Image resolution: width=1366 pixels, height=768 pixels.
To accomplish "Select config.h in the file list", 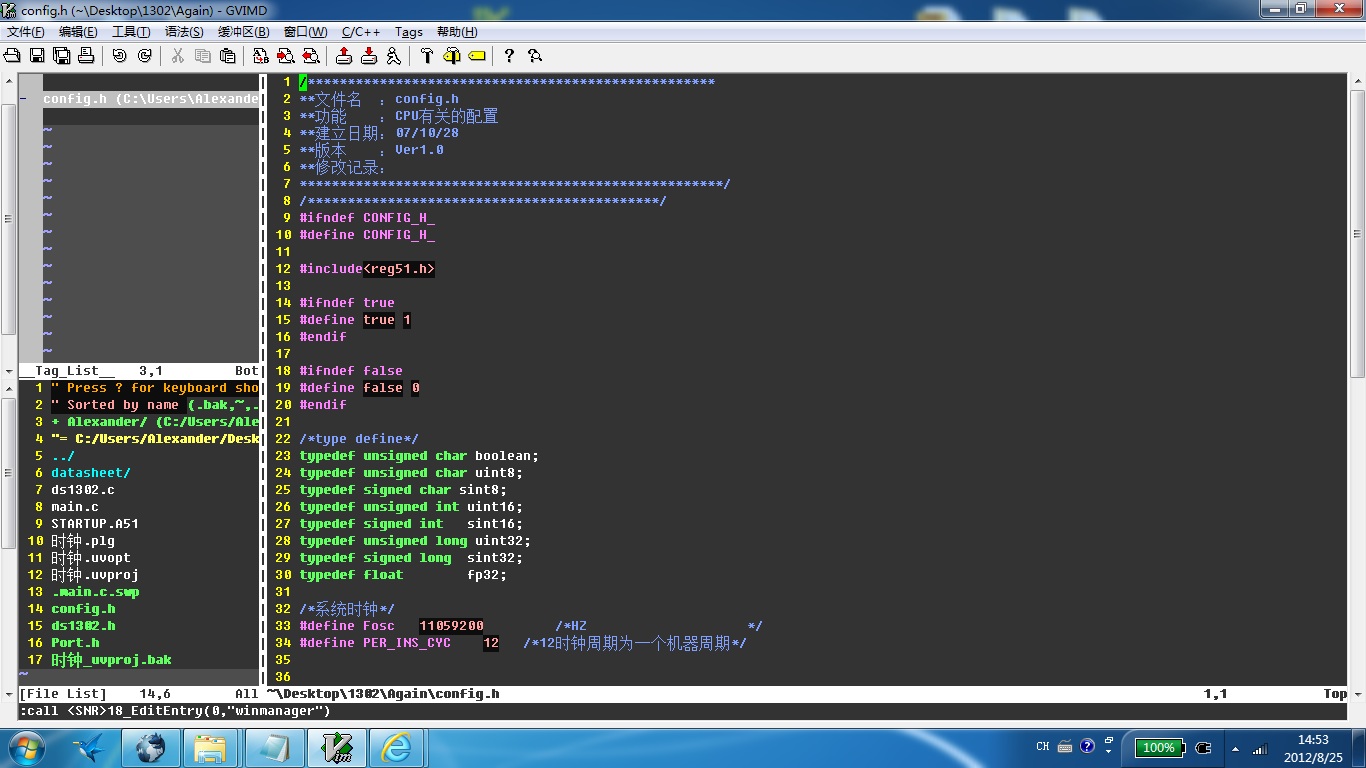I will point(83,609).
